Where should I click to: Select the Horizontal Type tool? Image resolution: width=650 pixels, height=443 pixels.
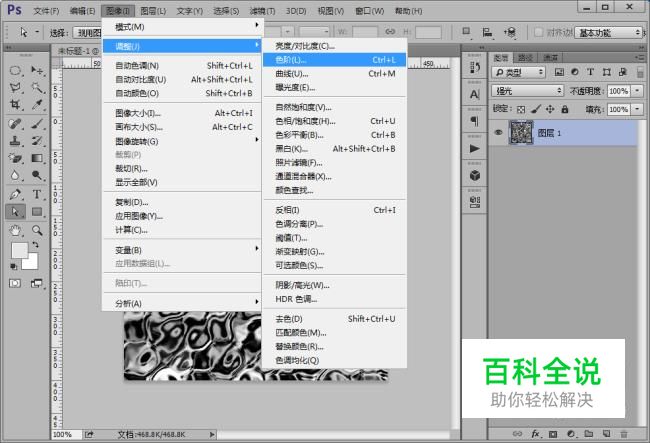pyautogui.click(x=37, y=194)
